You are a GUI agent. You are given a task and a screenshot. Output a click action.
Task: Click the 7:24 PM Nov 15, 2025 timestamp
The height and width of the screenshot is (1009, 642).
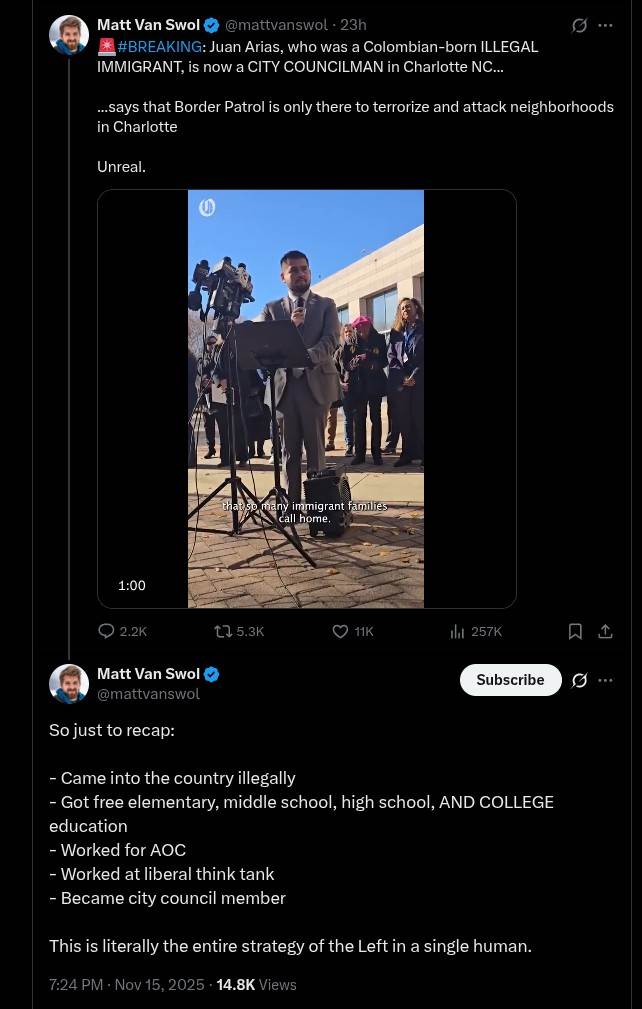pyautogui.click(x=126, y=985)
